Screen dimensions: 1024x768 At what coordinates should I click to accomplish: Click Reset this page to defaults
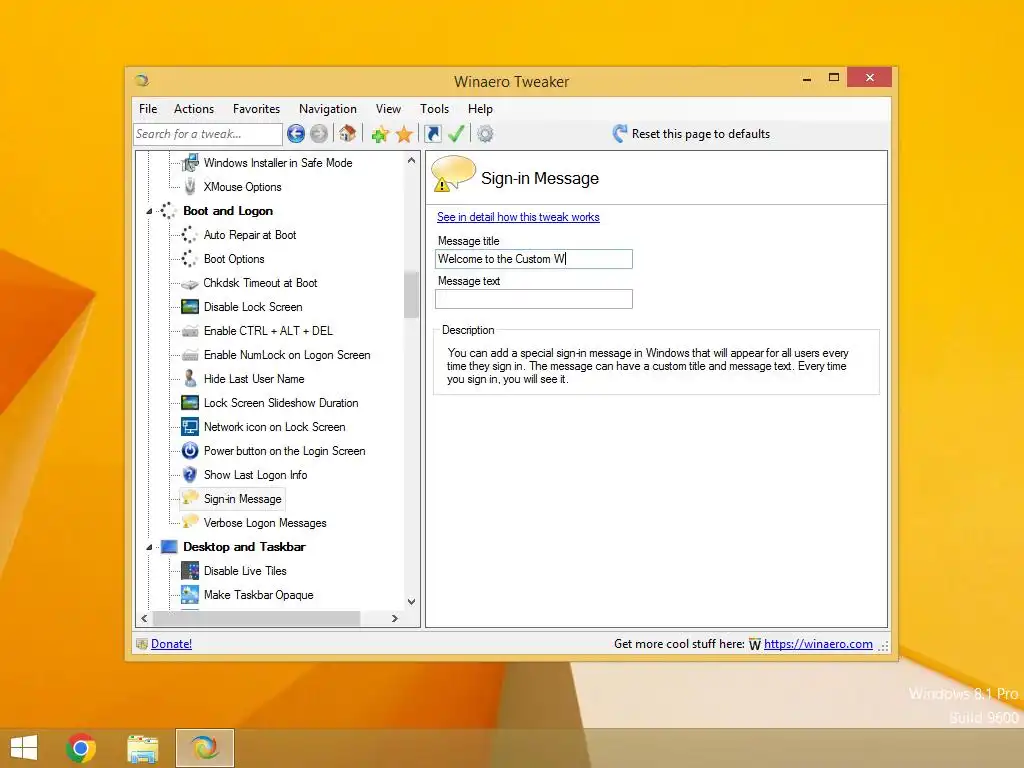(x=692, y=134)
